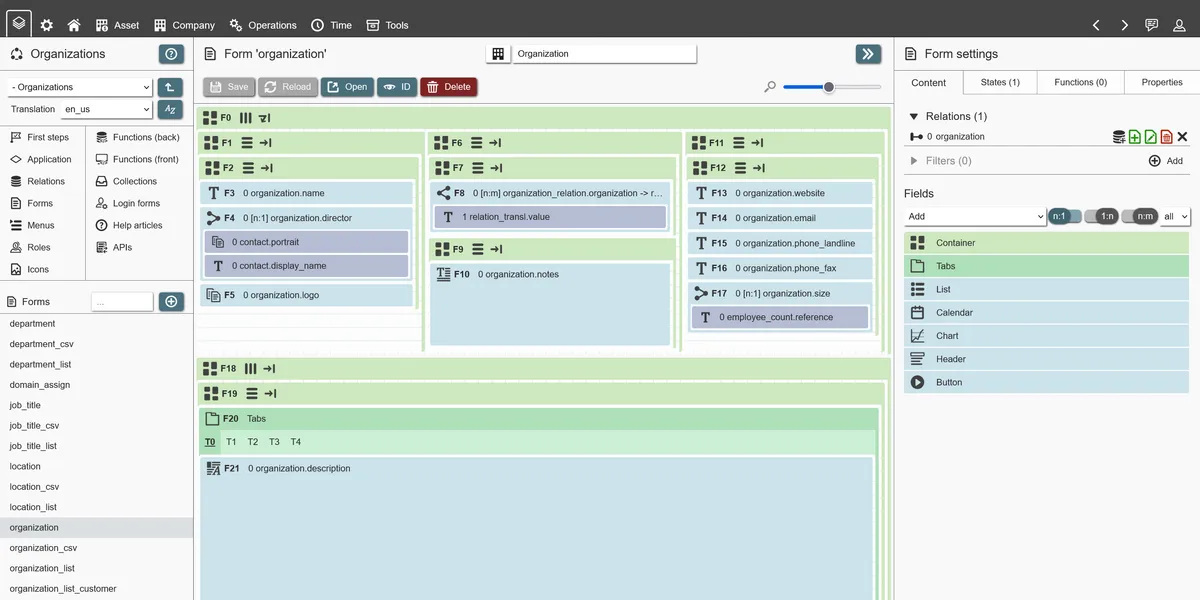The image size is (1200, 600).
Task: Open Functions (back) in sidebar
Action: (x=138, y=137)
